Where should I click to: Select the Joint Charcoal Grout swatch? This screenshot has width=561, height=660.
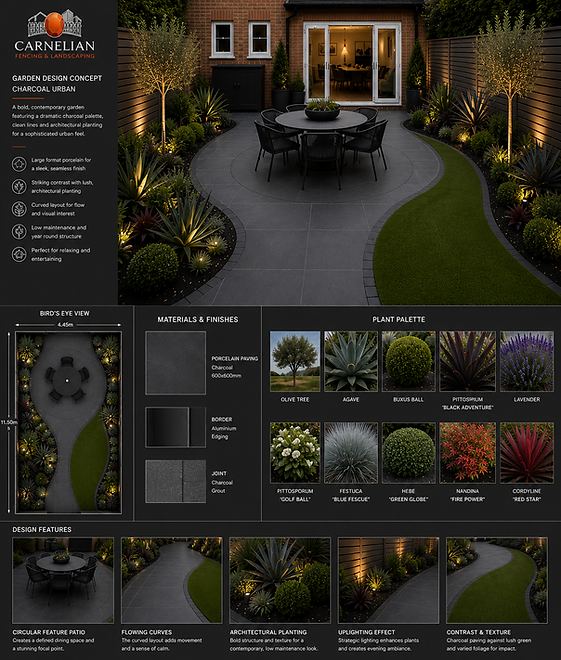175,481
